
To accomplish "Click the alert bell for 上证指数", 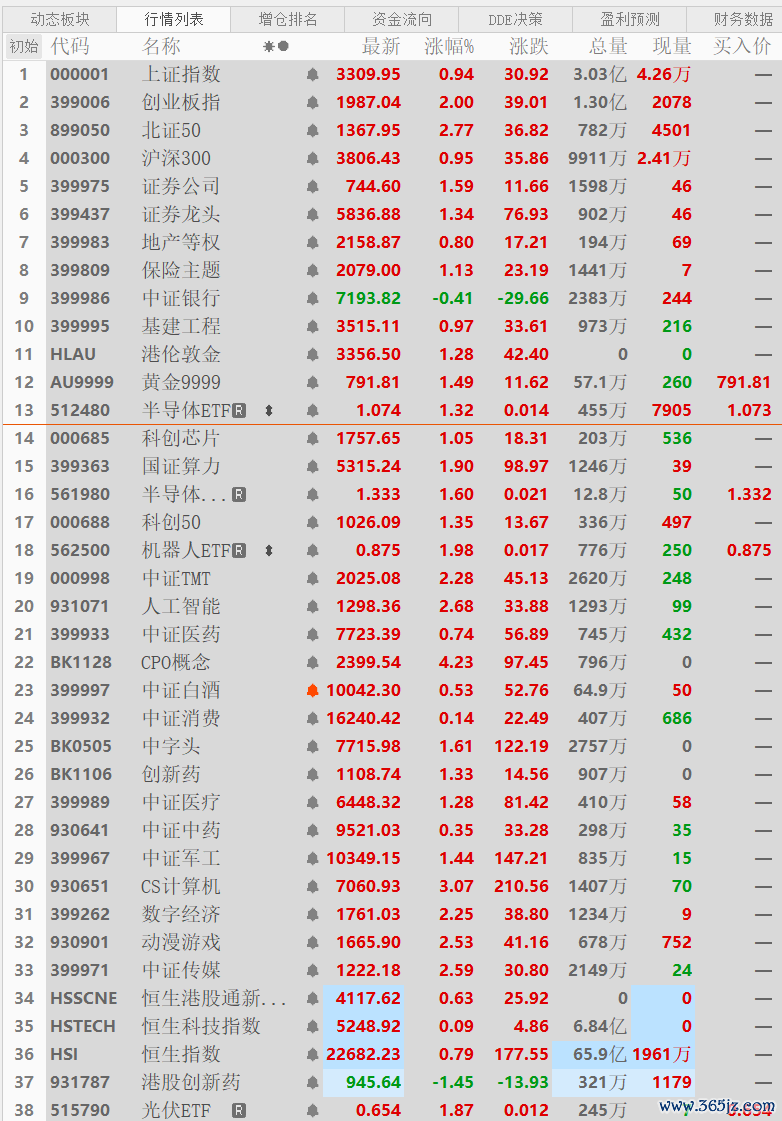I will pos(312,74).
